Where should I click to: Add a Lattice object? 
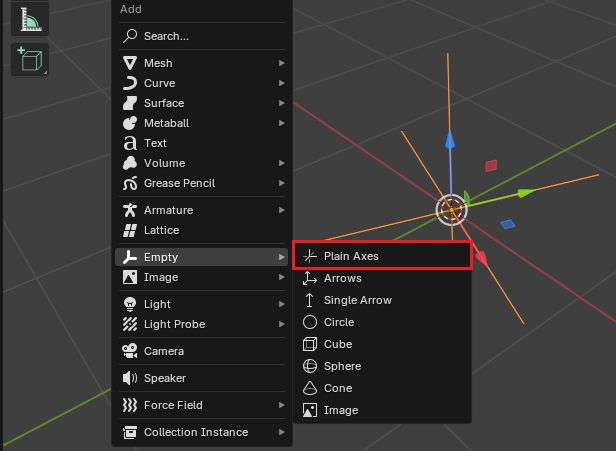coord(202,230)
